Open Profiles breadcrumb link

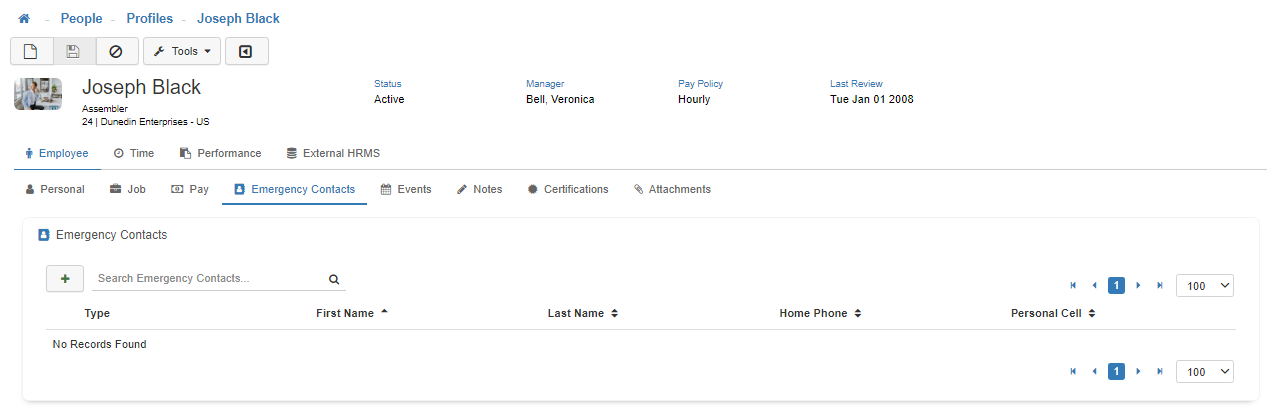click(151, 19)
